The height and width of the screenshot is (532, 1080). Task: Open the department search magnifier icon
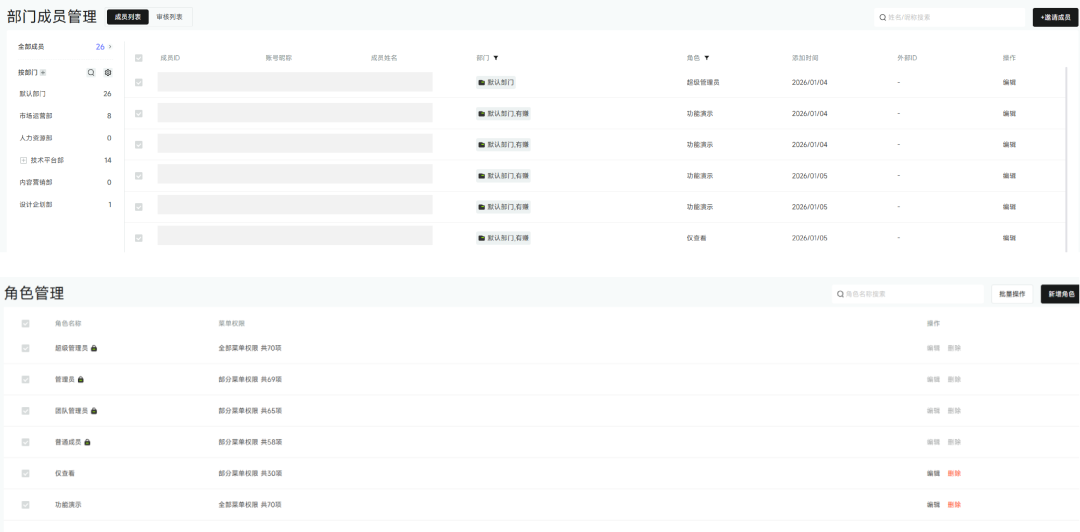tap(91, 72)
